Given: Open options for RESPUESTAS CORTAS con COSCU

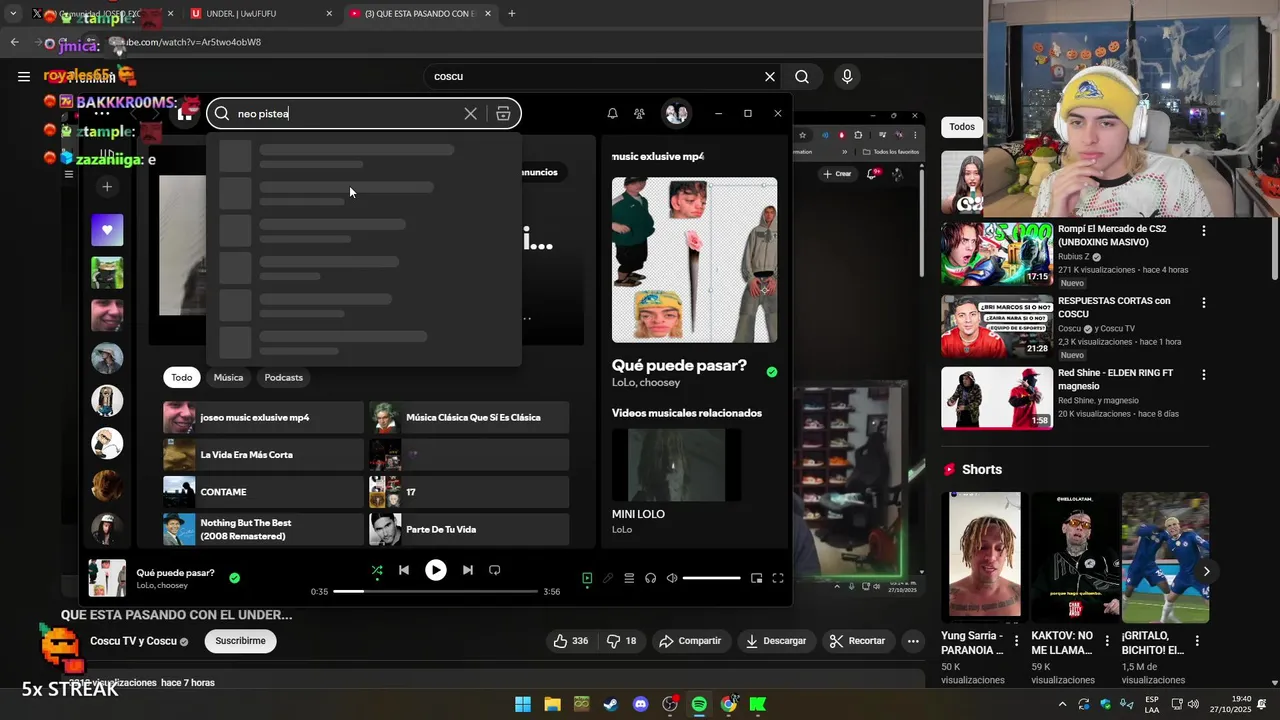Looking at the screenshot, I should (1203, 303).
